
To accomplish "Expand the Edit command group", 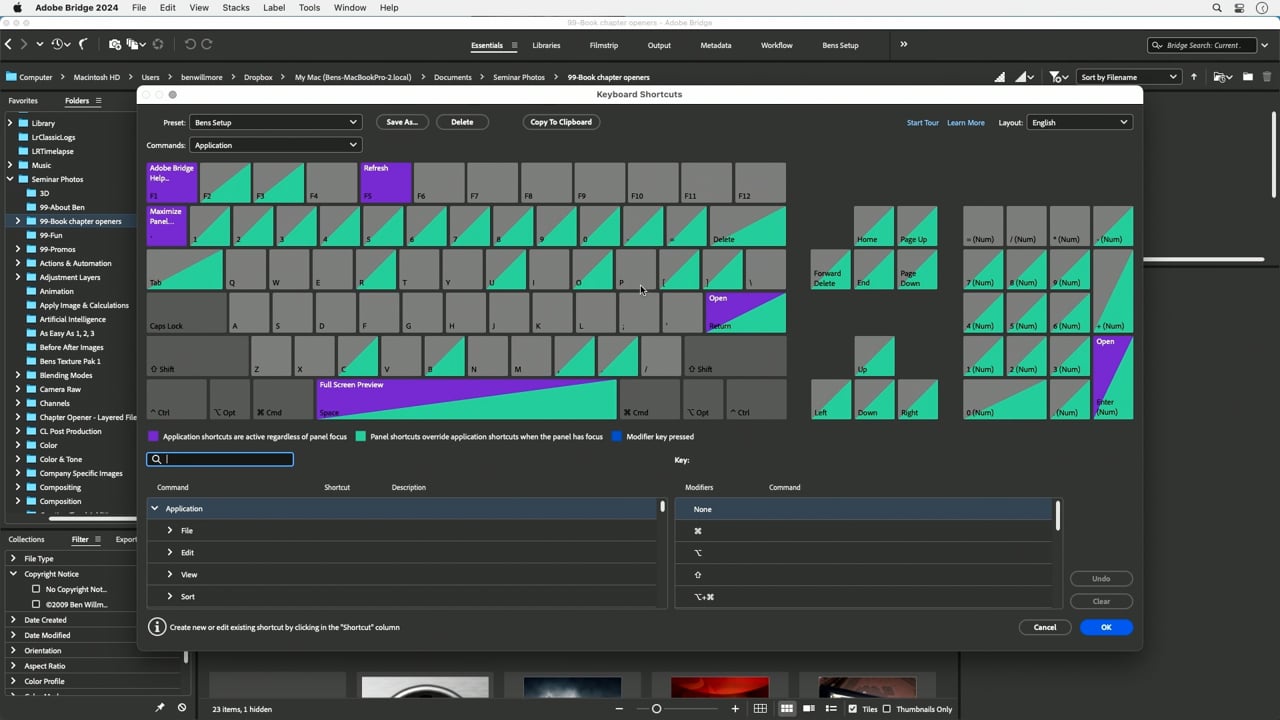I will pos(170,553).
